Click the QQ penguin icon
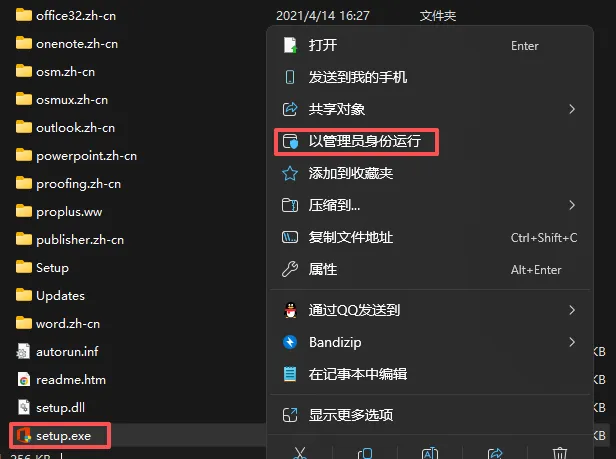616x459 pixels. click(x=290, y=310)
